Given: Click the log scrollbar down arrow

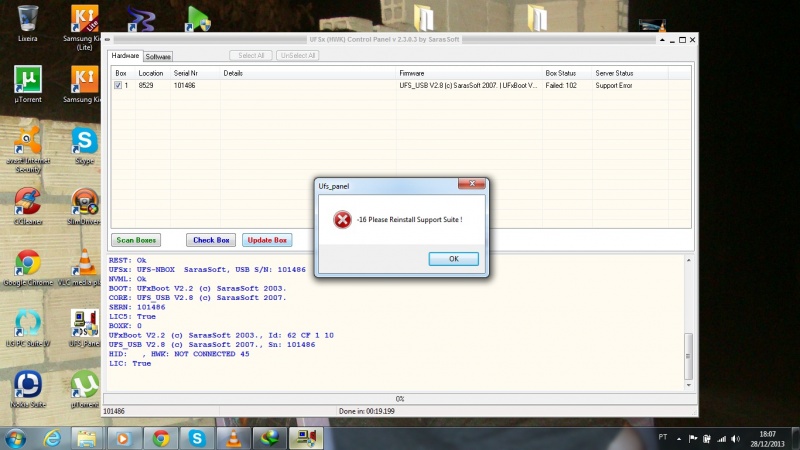Looking at the screenshot, I should (687, 382).
